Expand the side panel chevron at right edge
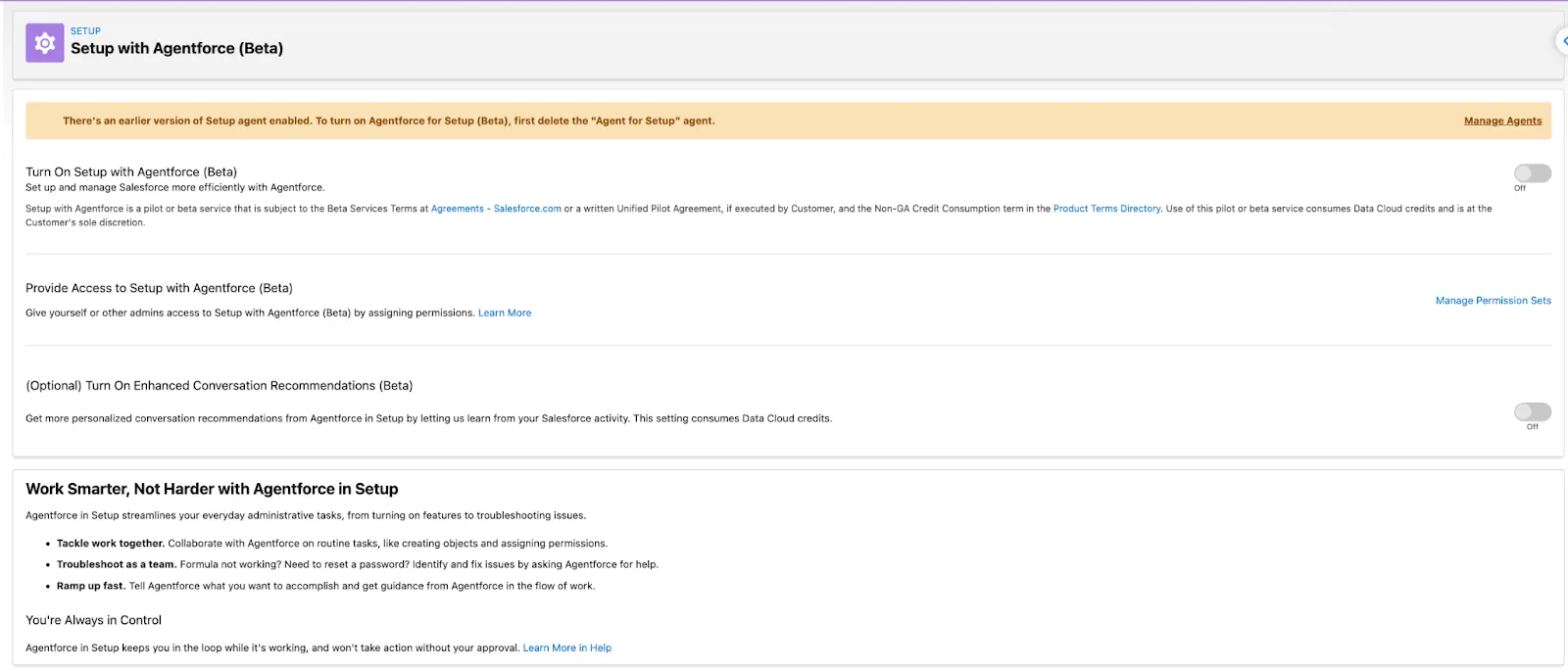This screenshot has height=672, width=1568. click(1563, 41)
